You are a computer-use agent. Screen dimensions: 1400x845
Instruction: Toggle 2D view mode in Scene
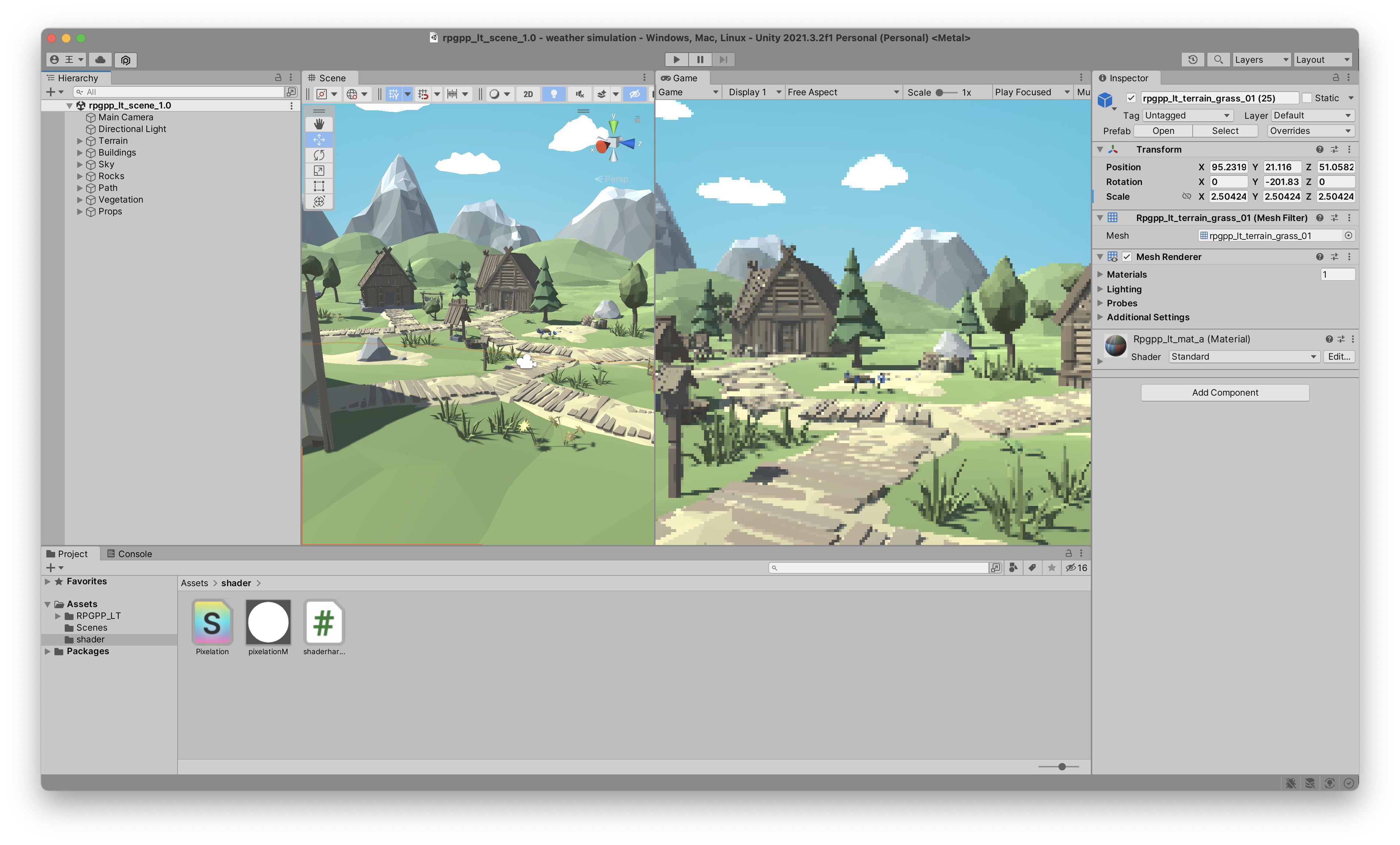click(528, 94)
